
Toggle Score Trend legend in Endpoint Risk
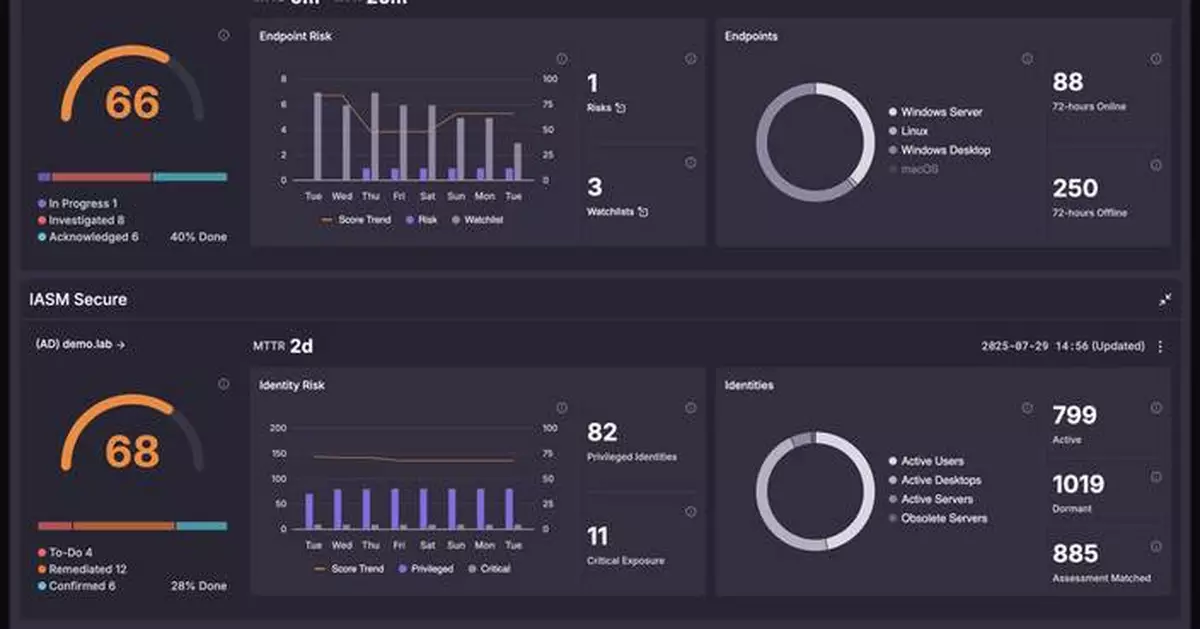pos(355,219)
